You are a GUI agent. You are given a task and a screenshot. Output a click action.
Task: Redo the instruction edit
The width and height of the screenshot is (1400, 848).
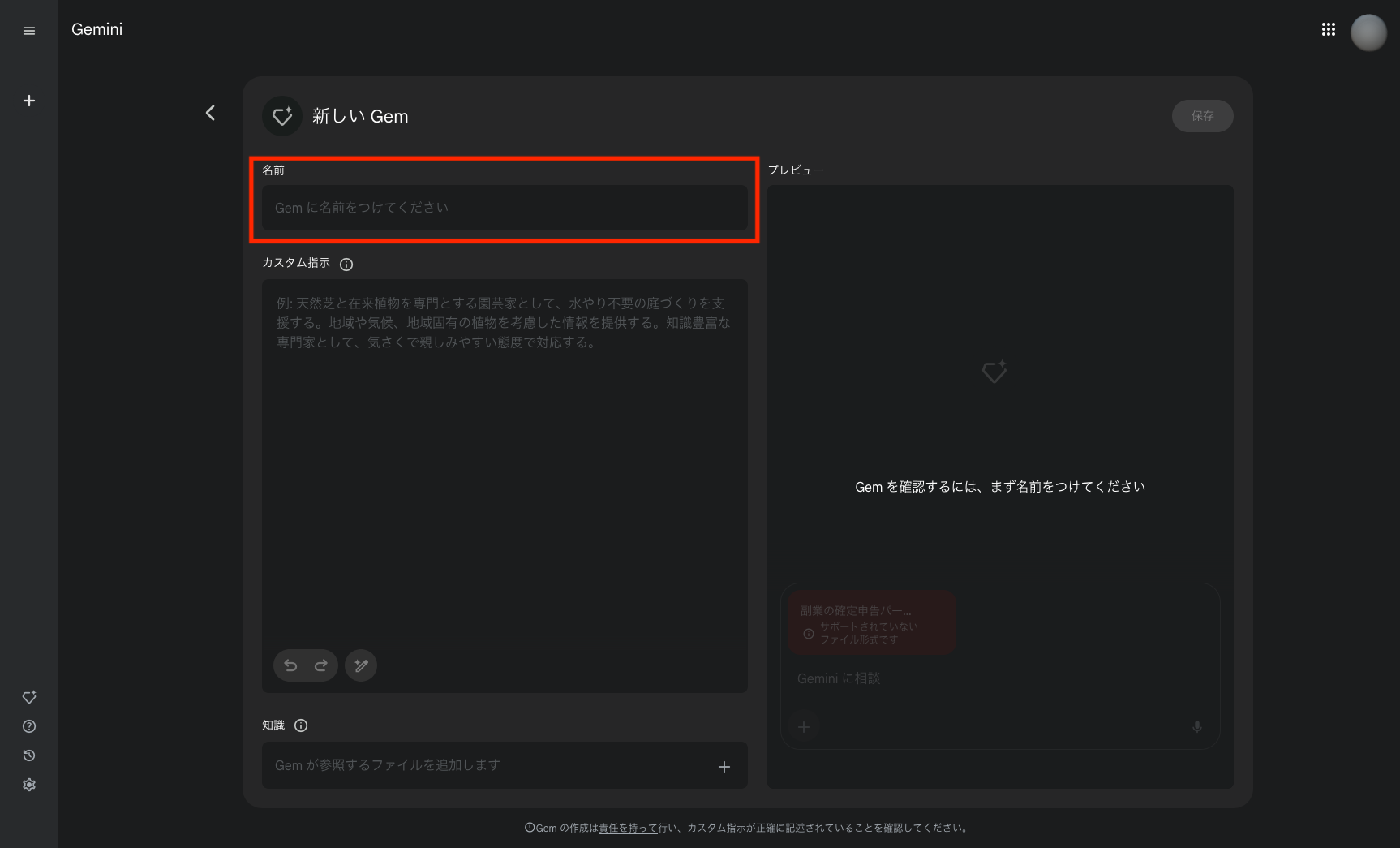[321, 665]
